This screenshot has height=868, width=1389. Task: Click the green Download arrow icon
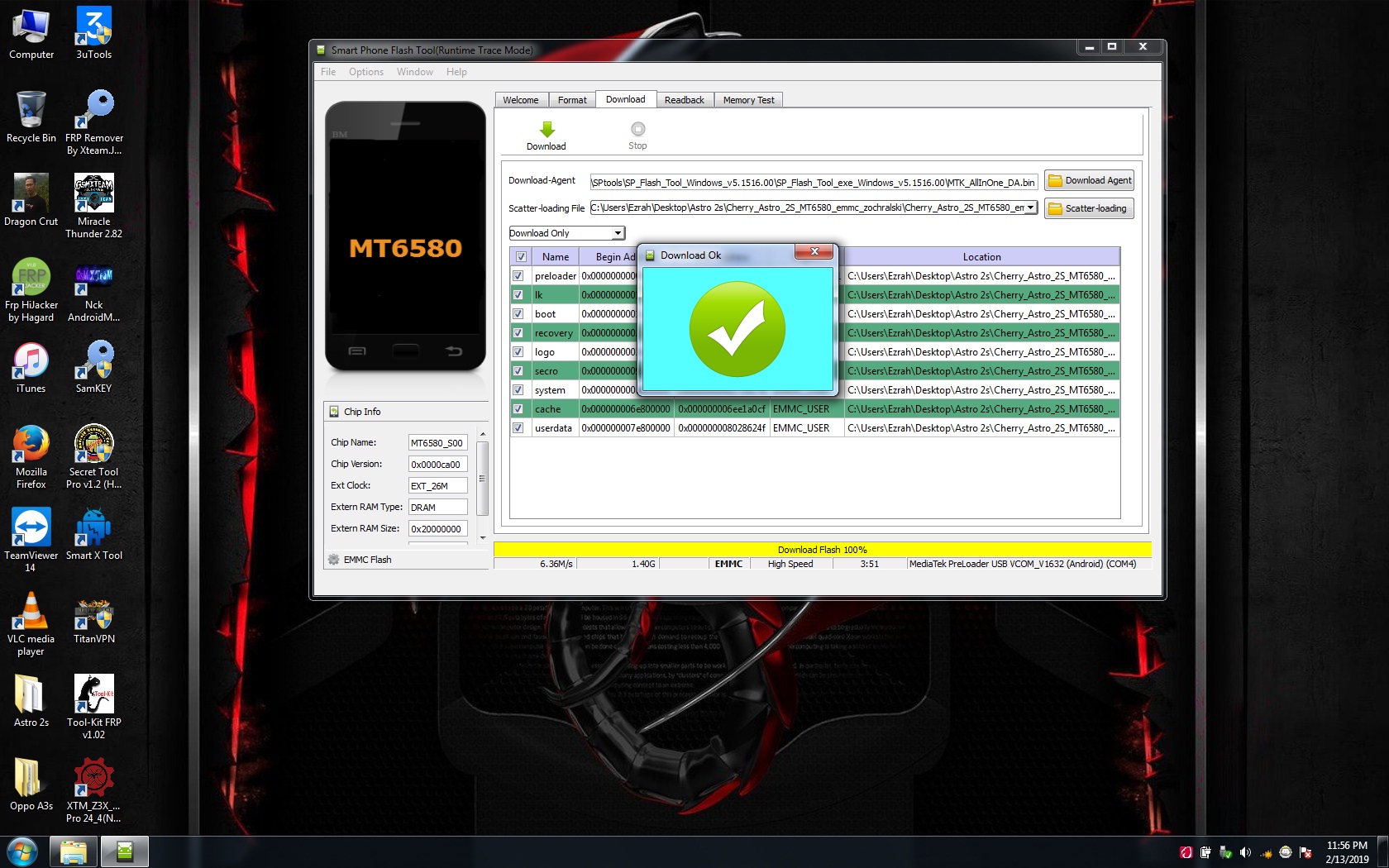[x=547, y=129]
